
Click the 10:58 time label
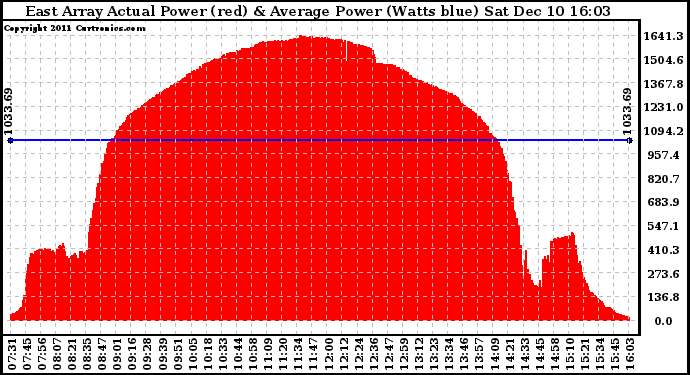253,354
